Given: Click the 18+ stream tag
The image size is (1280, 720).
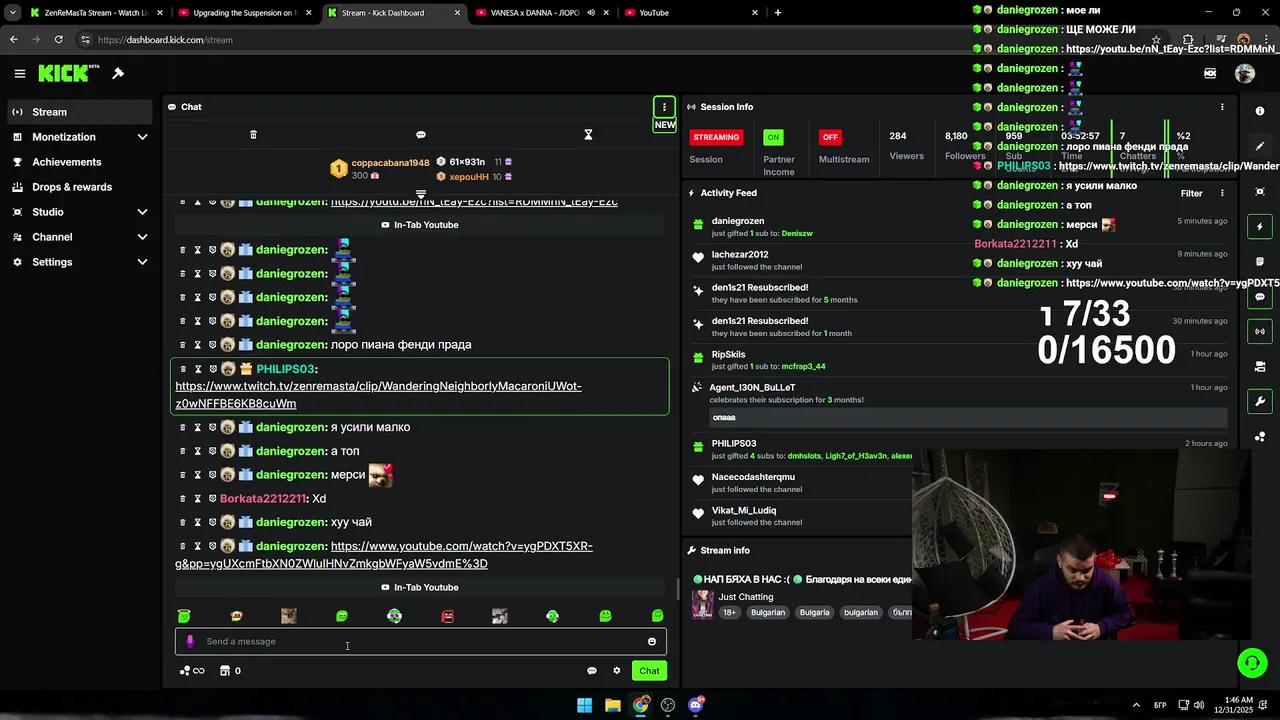Looking at the screenshot, I should click(729, 612).
